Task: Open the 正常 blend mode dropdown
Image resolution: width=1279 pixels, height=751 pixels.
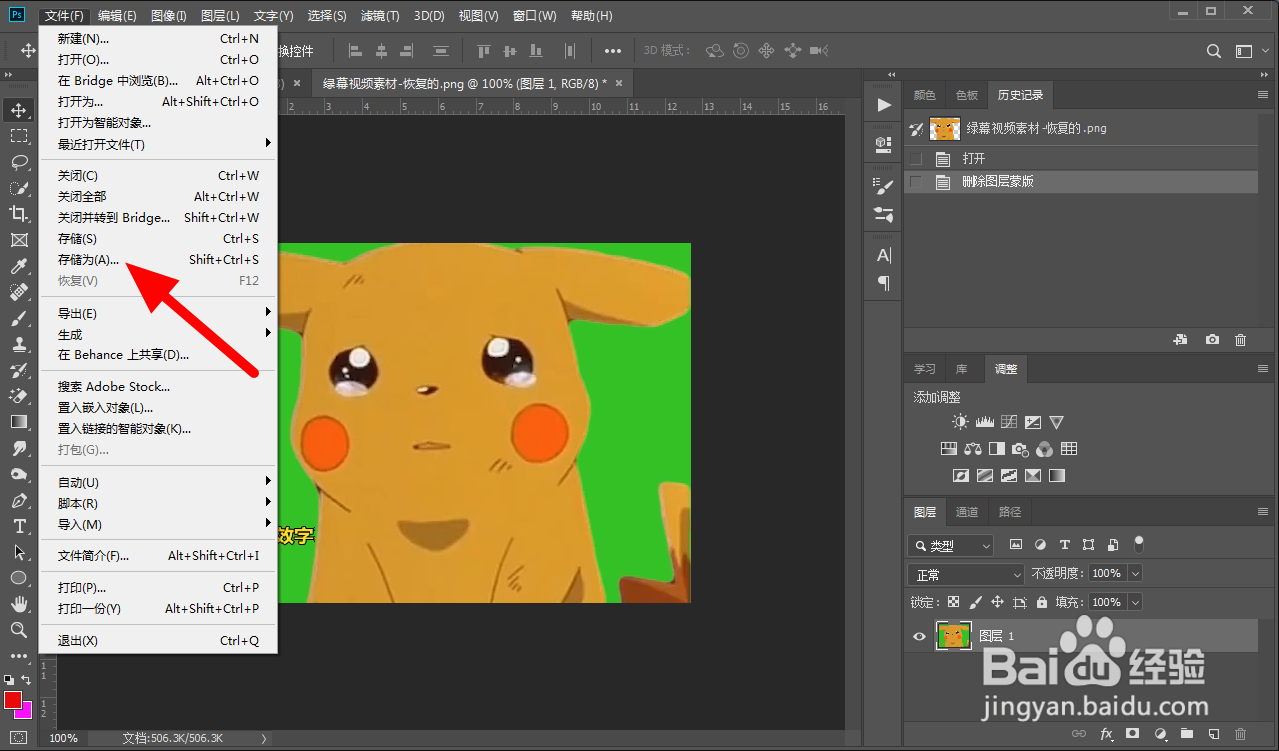Action: [x=966, y=575]
